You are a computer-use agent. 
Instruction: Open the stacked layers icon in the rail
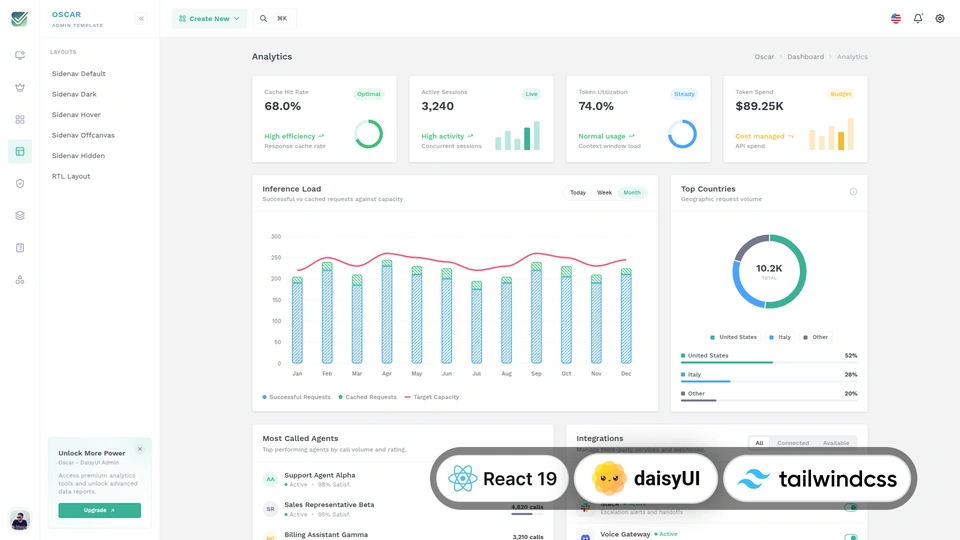(x=20, y=216)
